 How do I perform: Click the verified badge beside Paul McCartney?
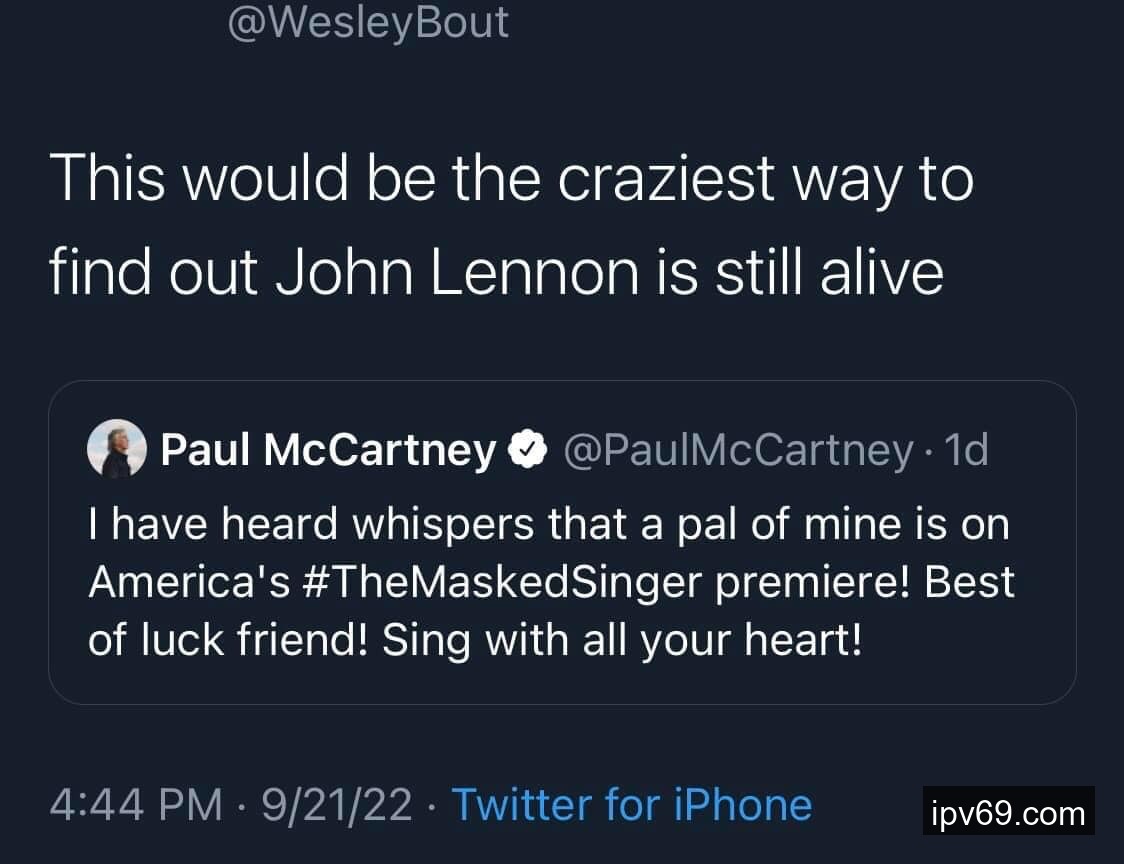point(527,452)
